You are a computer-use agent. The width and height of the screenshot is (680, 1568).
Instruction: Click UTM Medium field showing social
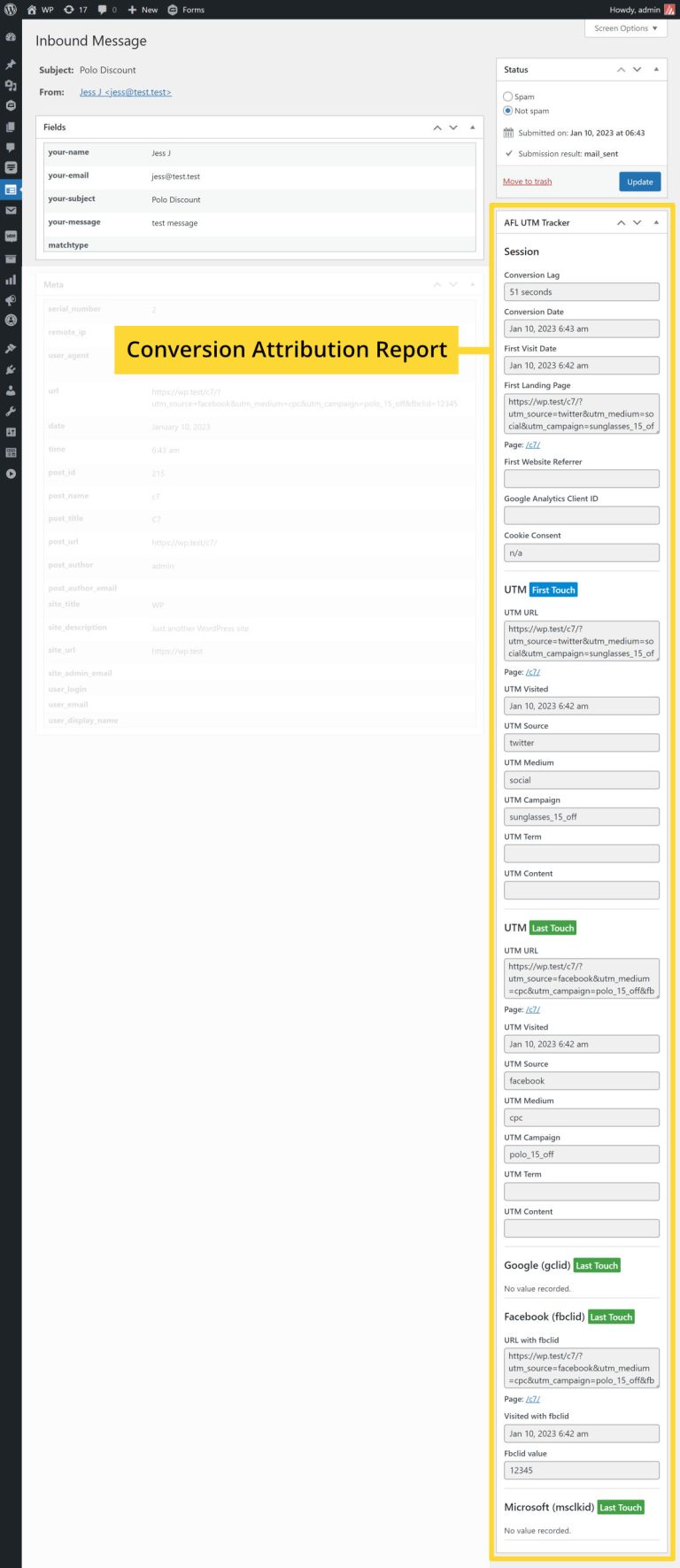pos(582,781)
